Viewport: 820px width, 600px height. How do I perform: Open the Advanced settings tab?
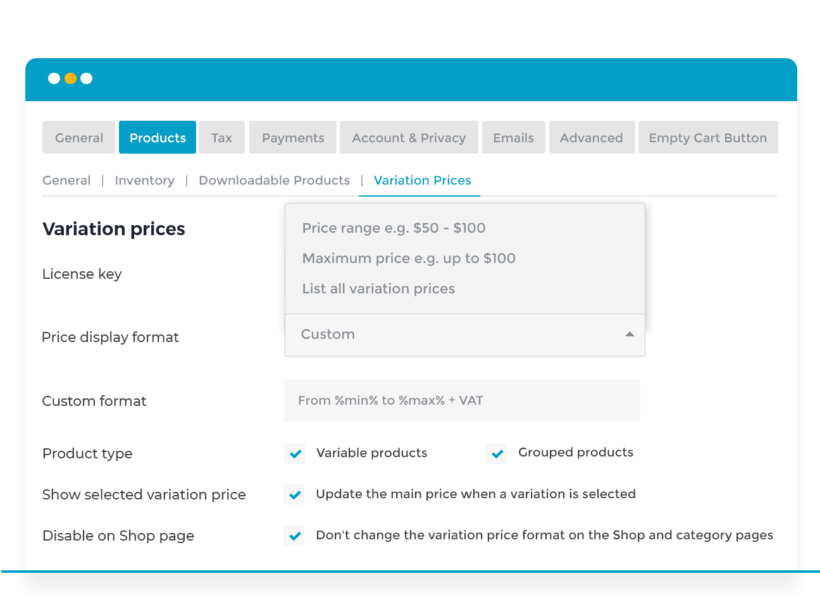[591, 137]
